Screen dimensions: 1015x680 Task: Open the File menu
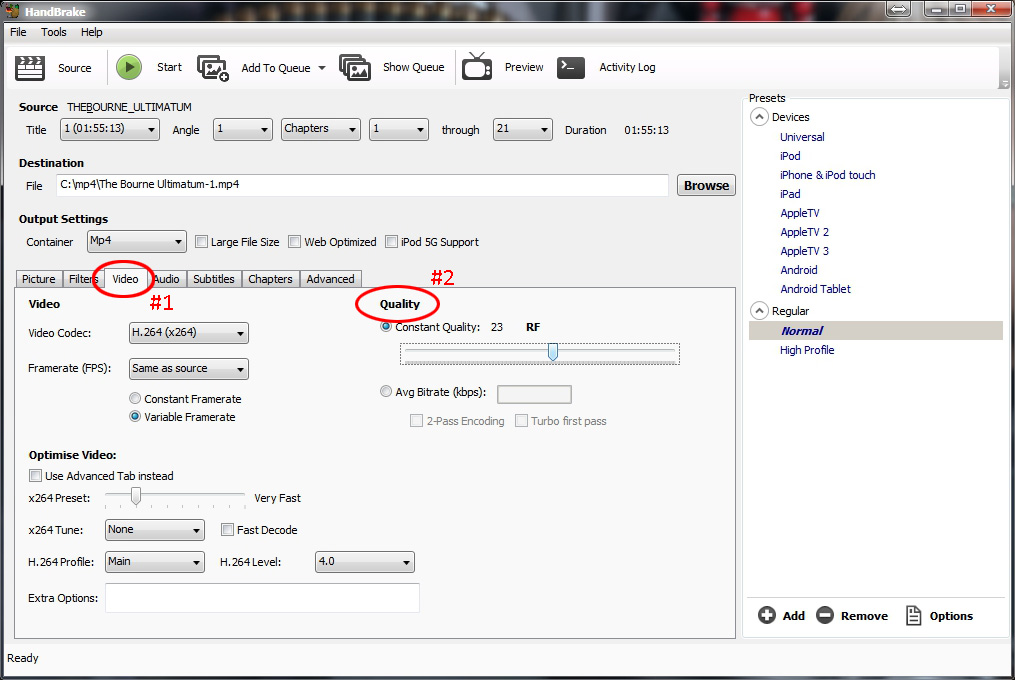coord(18,32)
